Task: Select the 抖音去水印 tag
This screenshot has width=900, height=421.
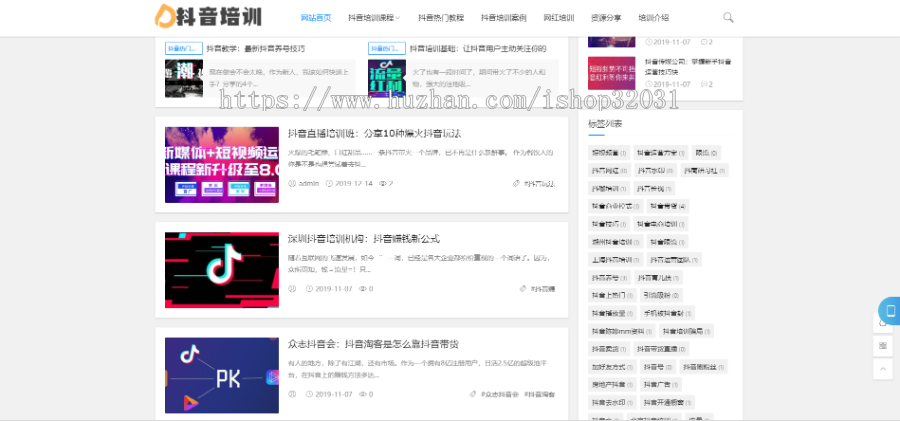Action: coord(612,402)
